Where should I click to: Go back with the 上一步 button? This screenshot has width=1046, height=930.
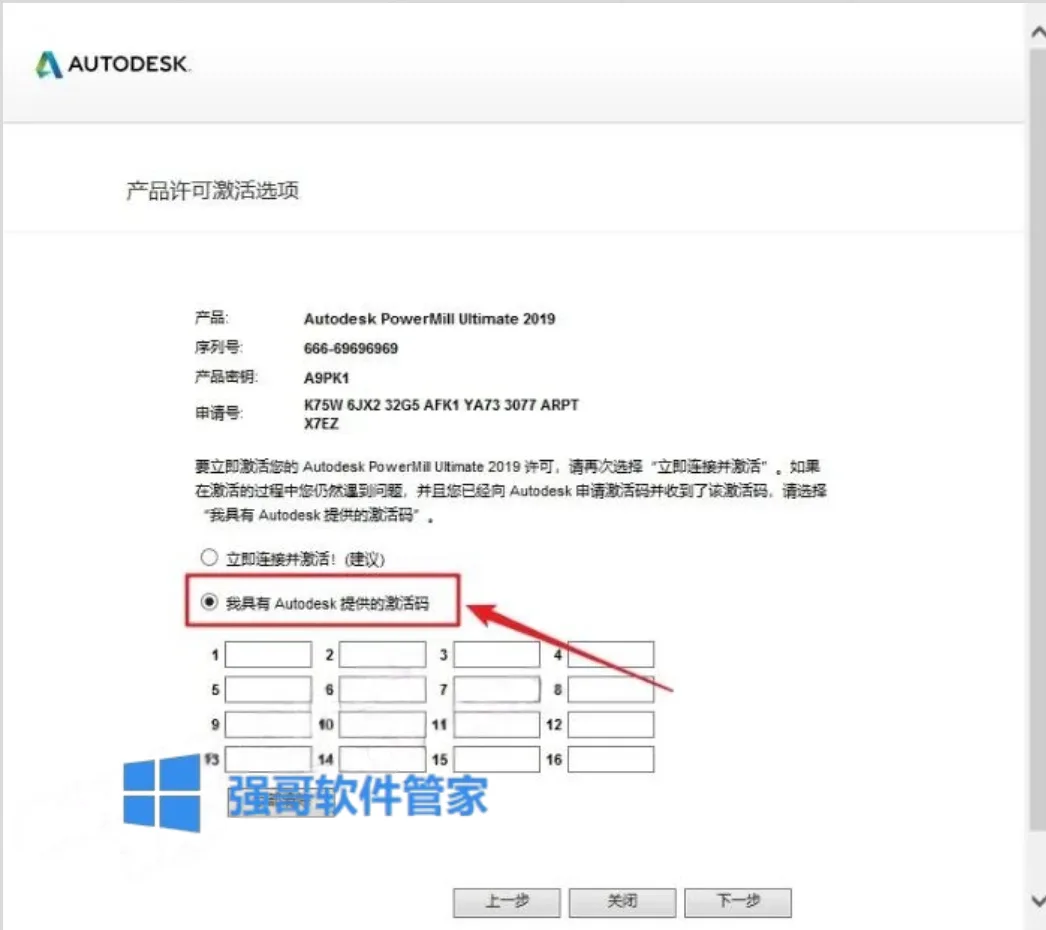pos(507,902)
